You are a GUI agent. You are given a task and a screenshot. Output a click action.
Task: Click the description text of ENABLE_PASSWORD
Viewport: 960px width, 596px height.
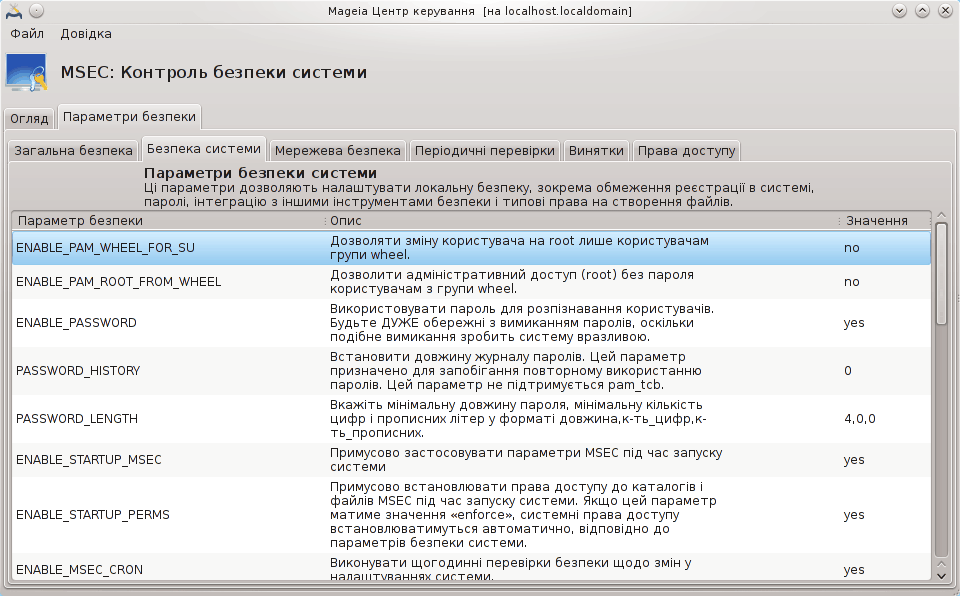click(x=522, y=323)
